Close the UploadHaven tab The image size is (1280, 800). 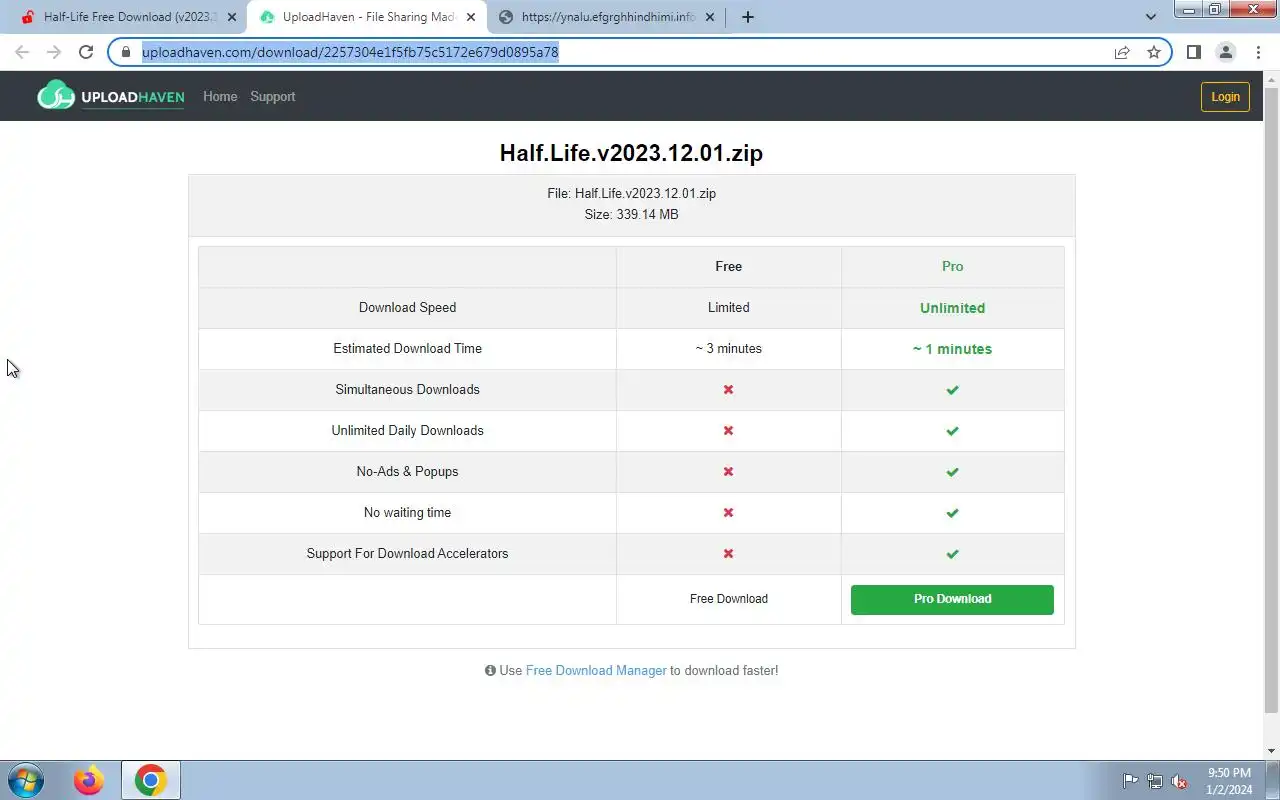tap(471, 17)
